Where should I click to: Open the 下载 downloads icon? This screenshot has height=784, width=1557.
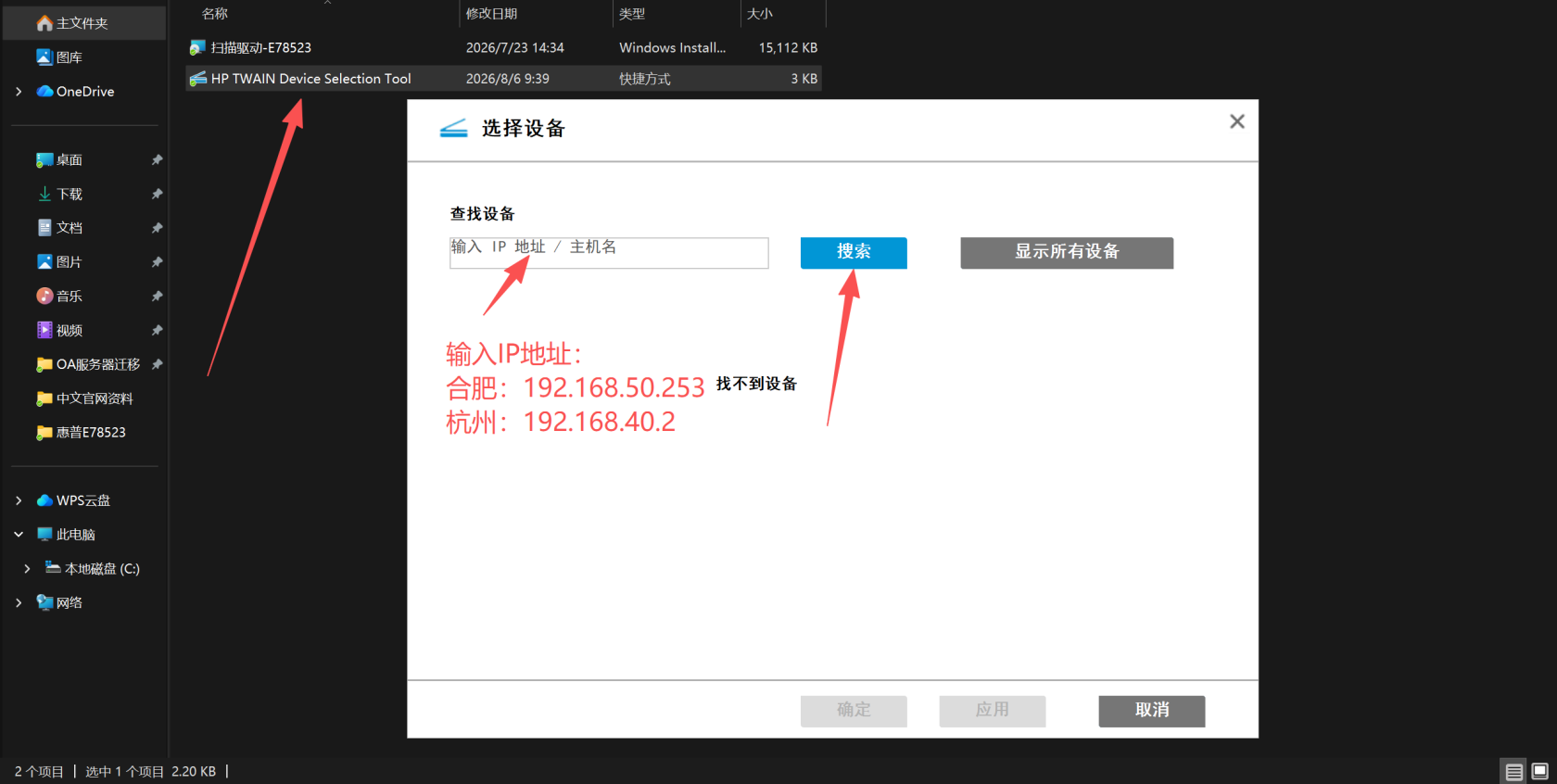pos(44,194)
